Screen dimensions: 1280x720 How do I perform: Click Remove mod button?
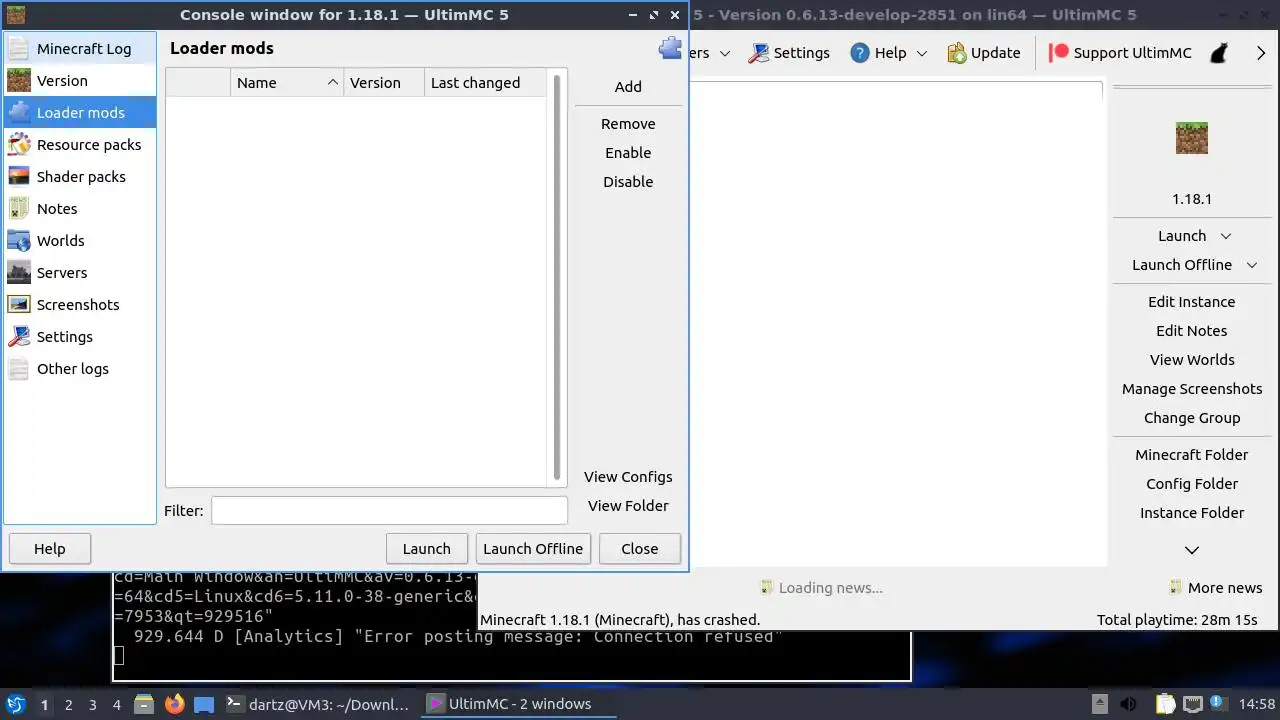628,124
